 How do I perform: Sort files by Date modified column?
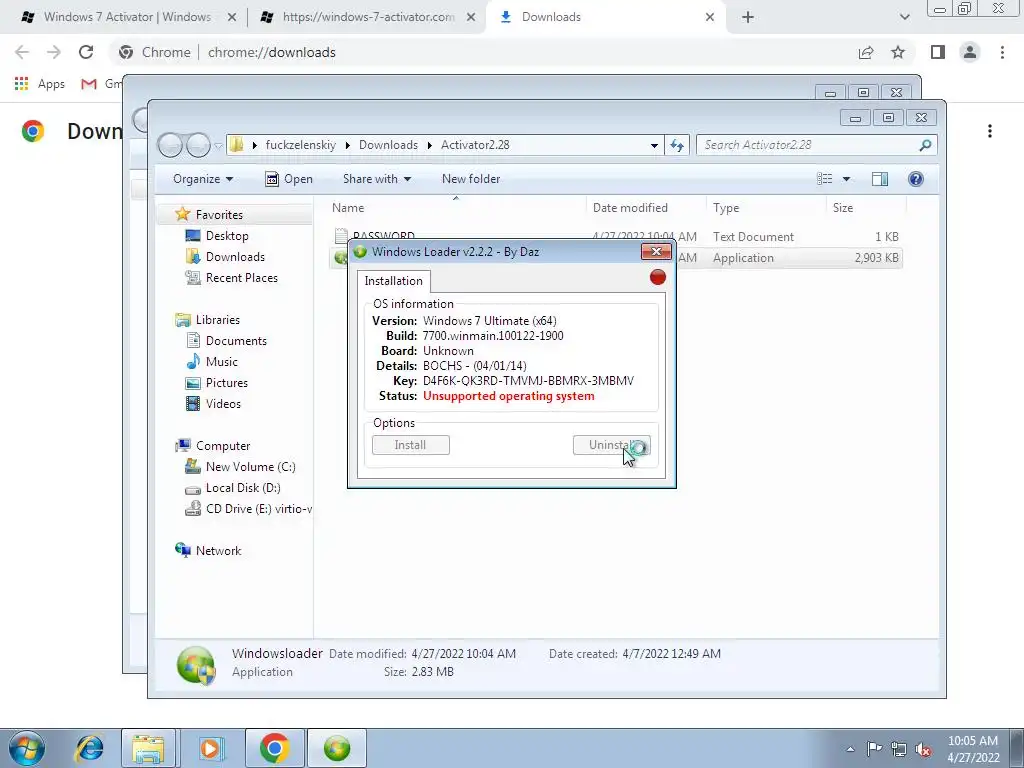coord(645,208)
